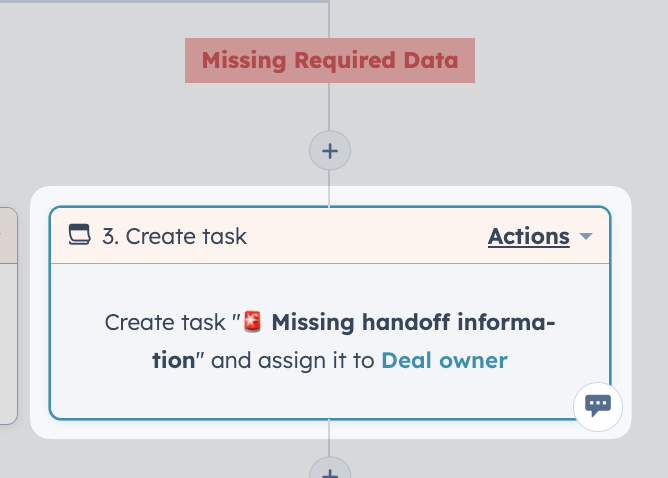Click the word "tion" on the second line
This screenshot has width=668, height=478.
(173, 360)
